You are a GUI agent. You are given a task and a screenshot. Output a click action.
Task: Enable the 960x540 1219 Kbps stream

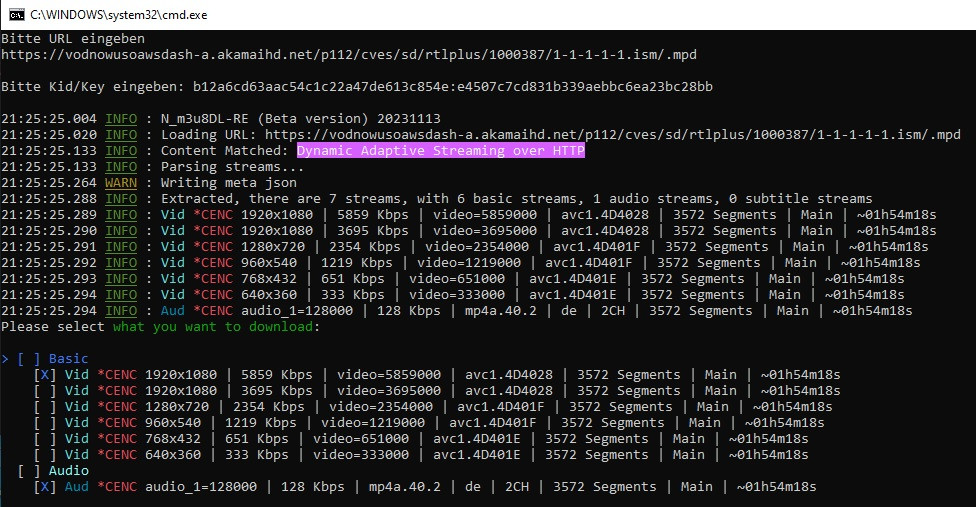tap(45, 423)
